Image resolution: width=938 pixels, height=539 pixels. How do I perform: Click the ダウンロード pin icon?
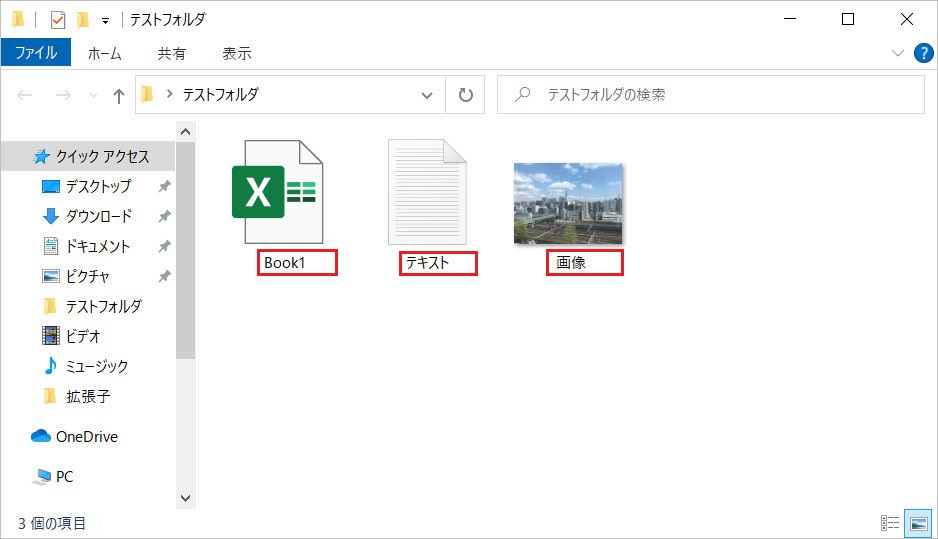[x=164, y=217]
